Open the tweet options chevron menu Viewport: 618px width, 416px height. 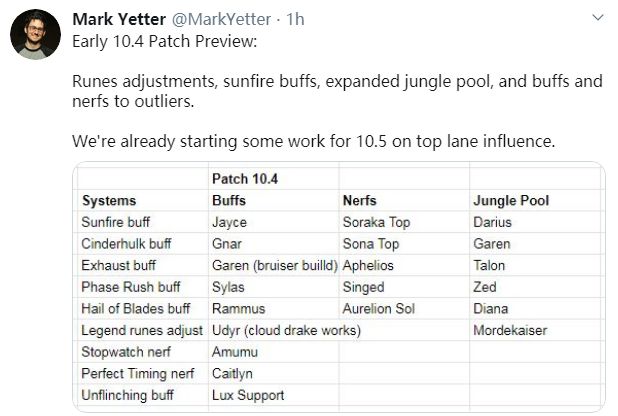coord(597,18)
